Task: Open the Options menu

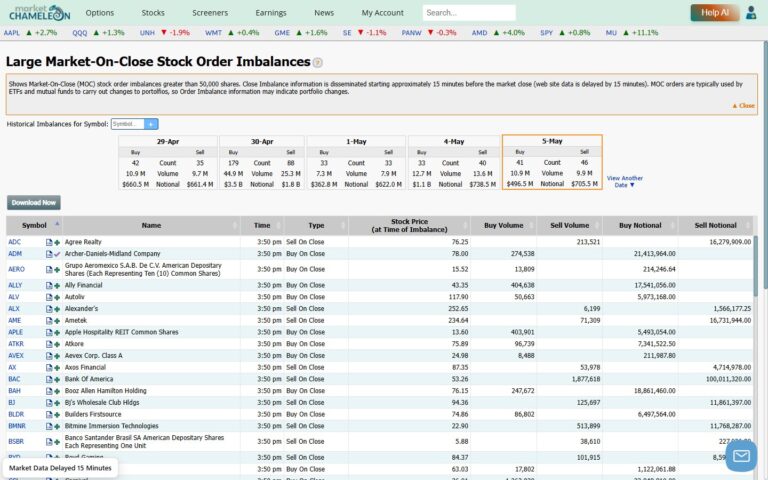Action: (x=100, y=13)
